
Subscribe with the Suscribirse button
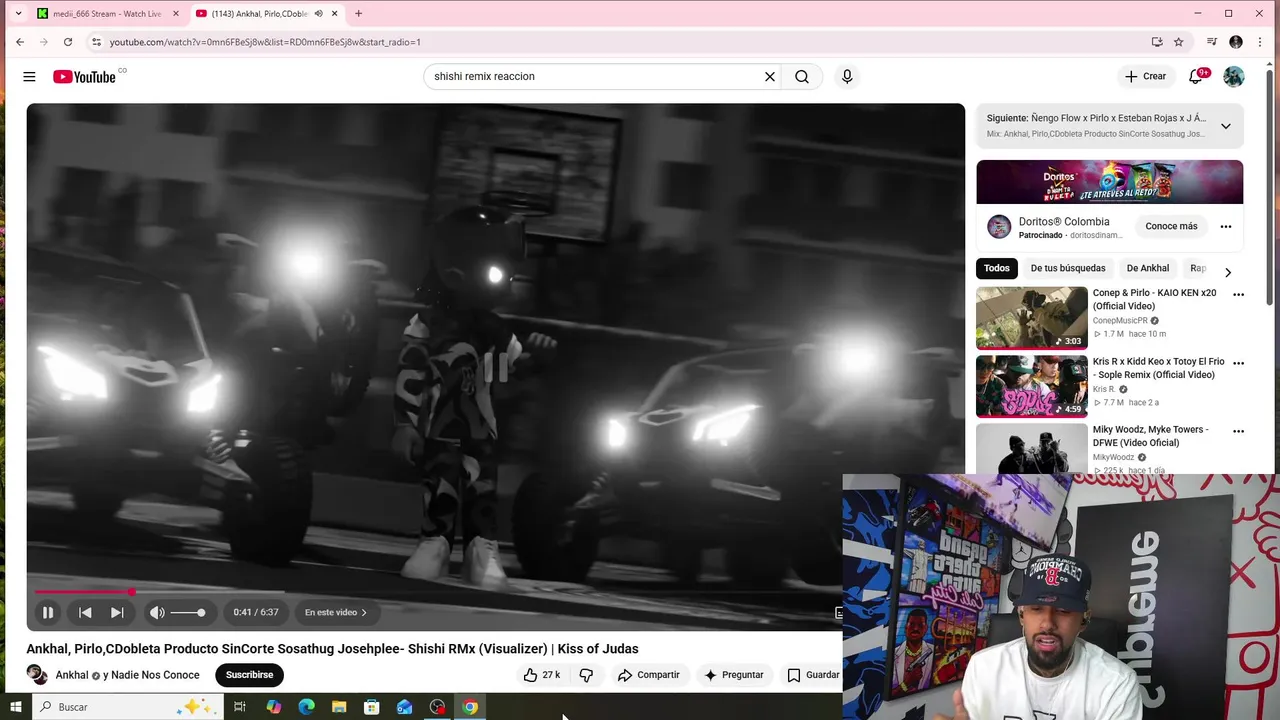coord(249,675)
